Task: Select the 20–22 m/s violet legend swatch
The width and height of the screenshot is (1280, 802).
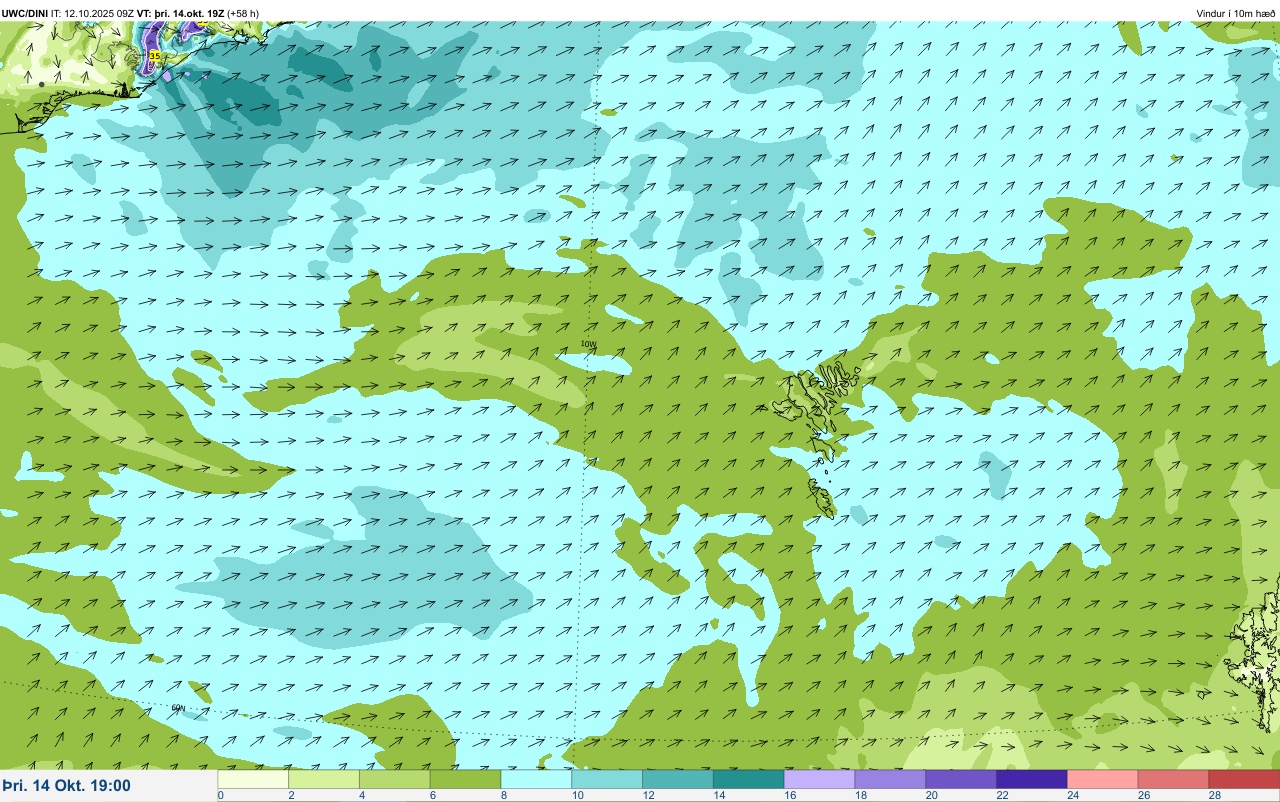Action: tap(961, 779)
